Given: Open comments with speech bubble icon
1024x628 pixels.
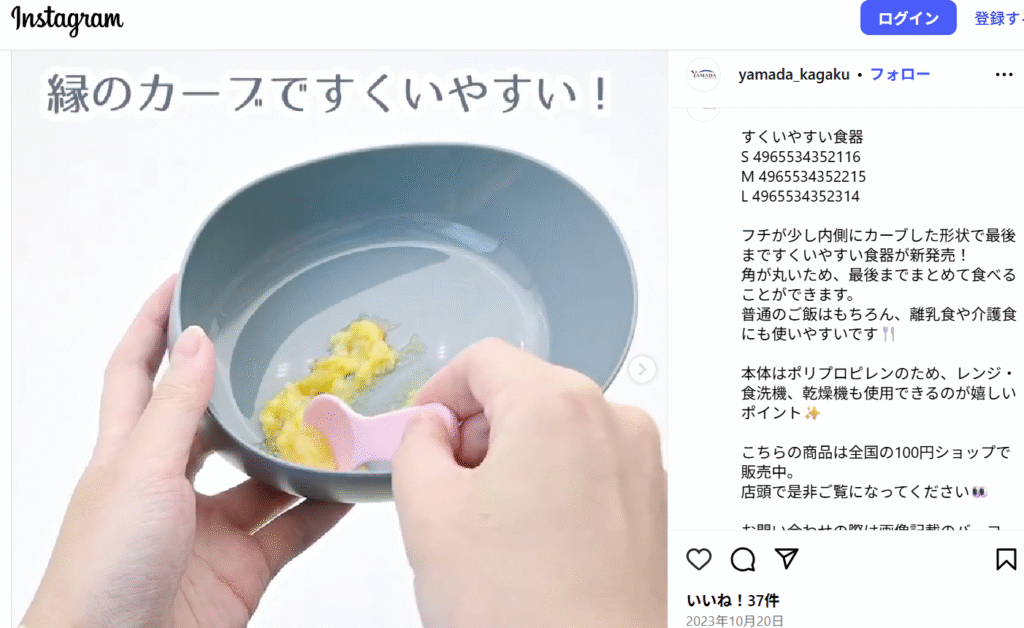Looking at the screenshot, I should pos(743,559).
